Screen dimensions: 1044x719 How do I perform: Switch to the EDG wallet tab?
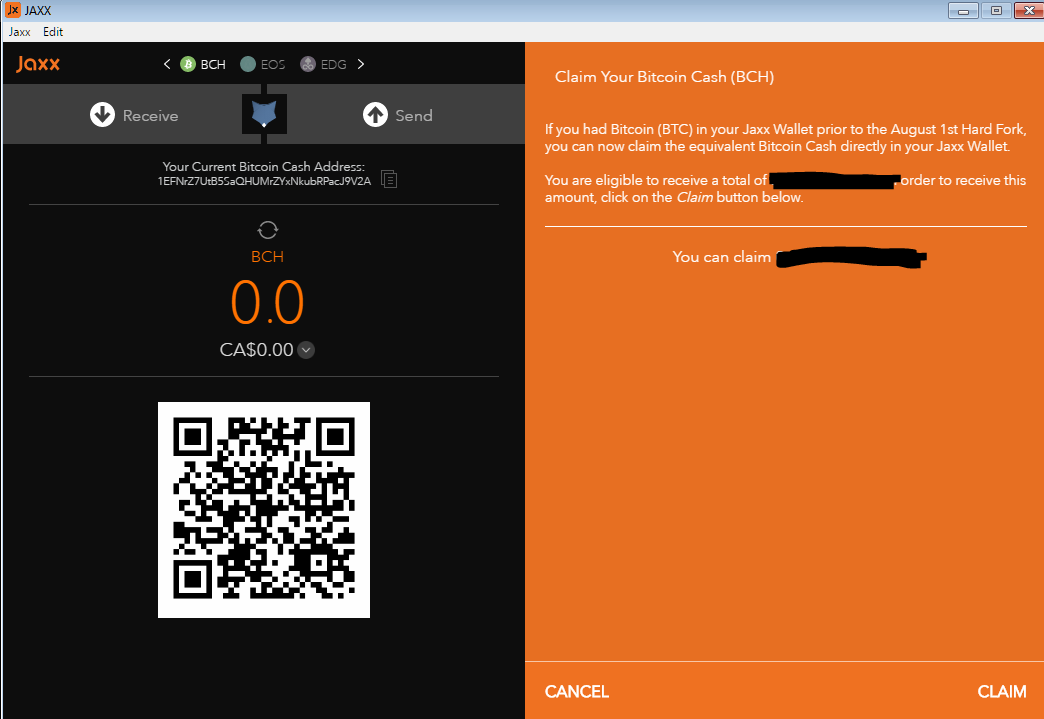[323, 64]
